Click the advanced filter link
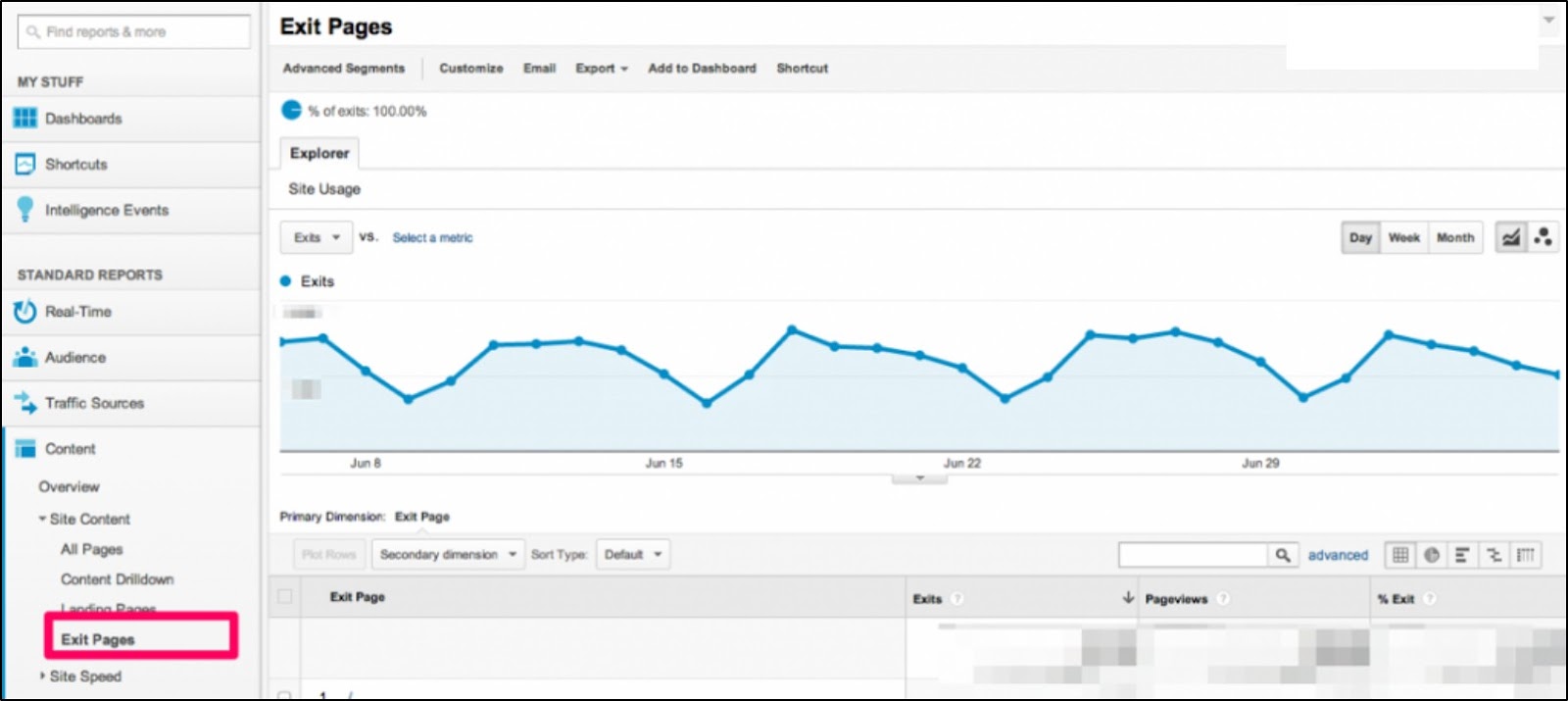 (x=1338, y=555)
